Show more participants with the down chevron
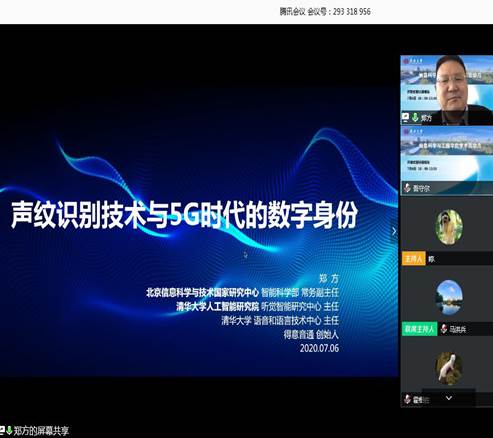Image resolution: width=493 pixels, height=438 pixels. (x=449, y=398)
